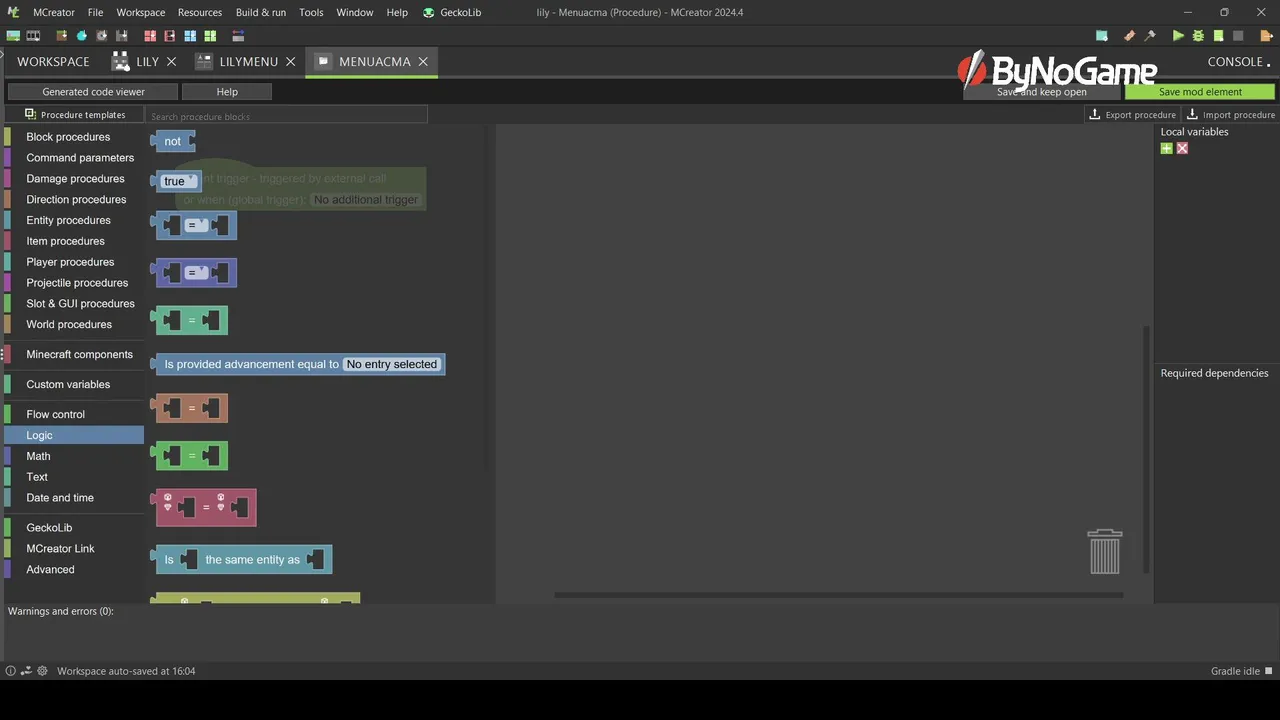Click the teal workspace settings icon
The width and height of the screenshot is (1280, 720).
(x=1102, y=36)
